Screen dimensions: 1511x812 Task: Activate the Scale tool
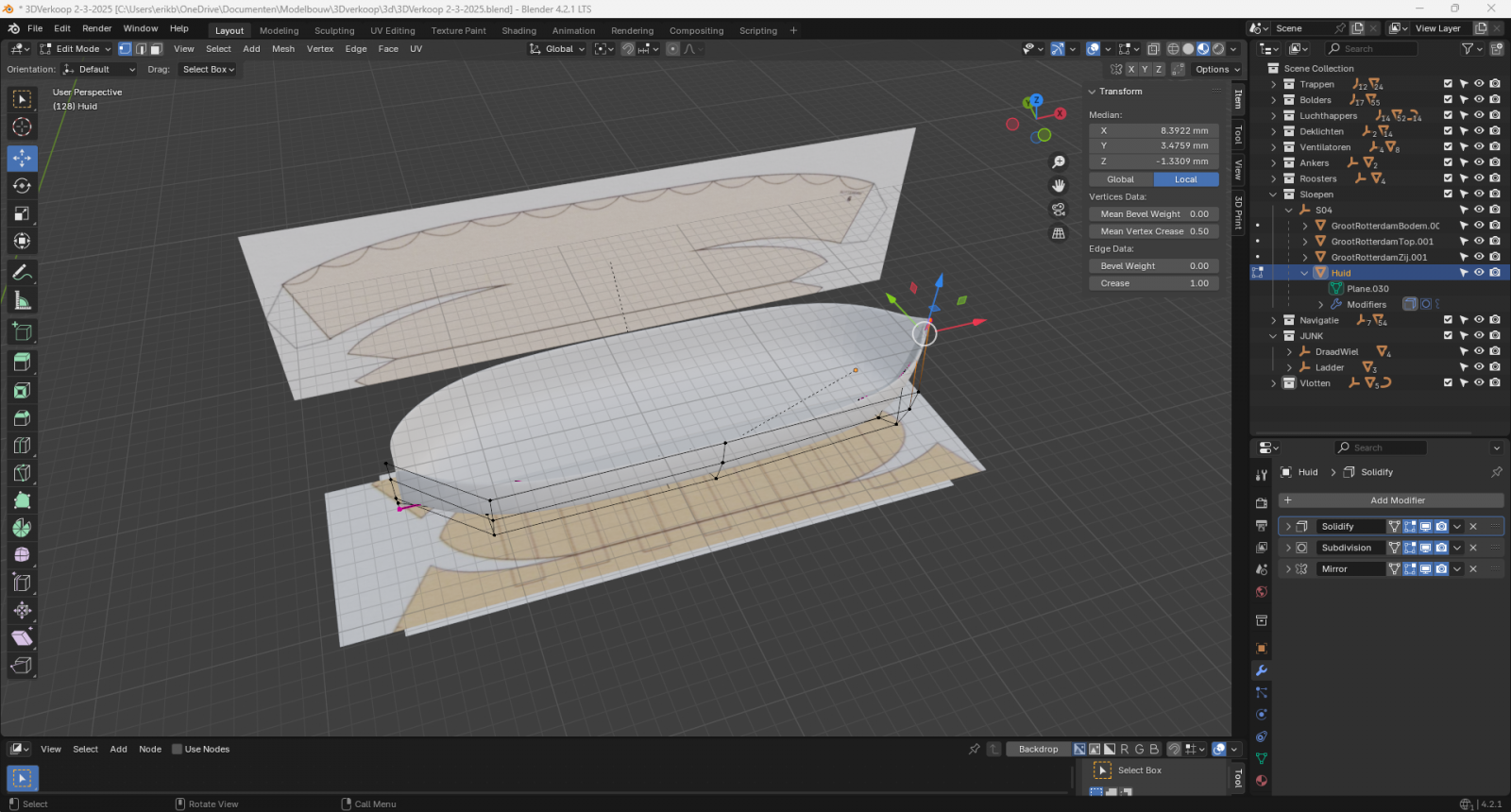(x=22, y=213)
